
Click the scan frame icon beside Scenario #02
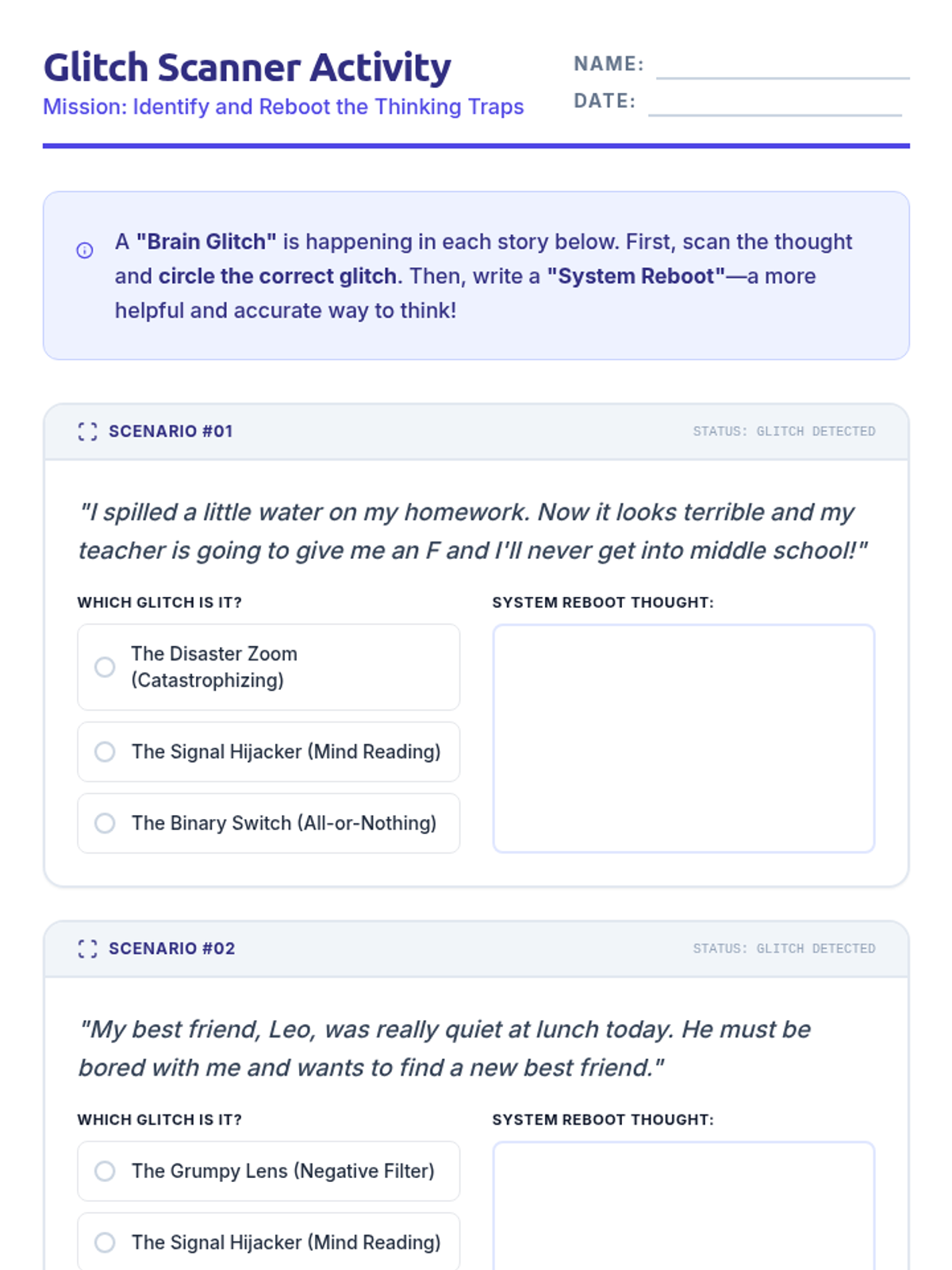(x=87, y=949)
